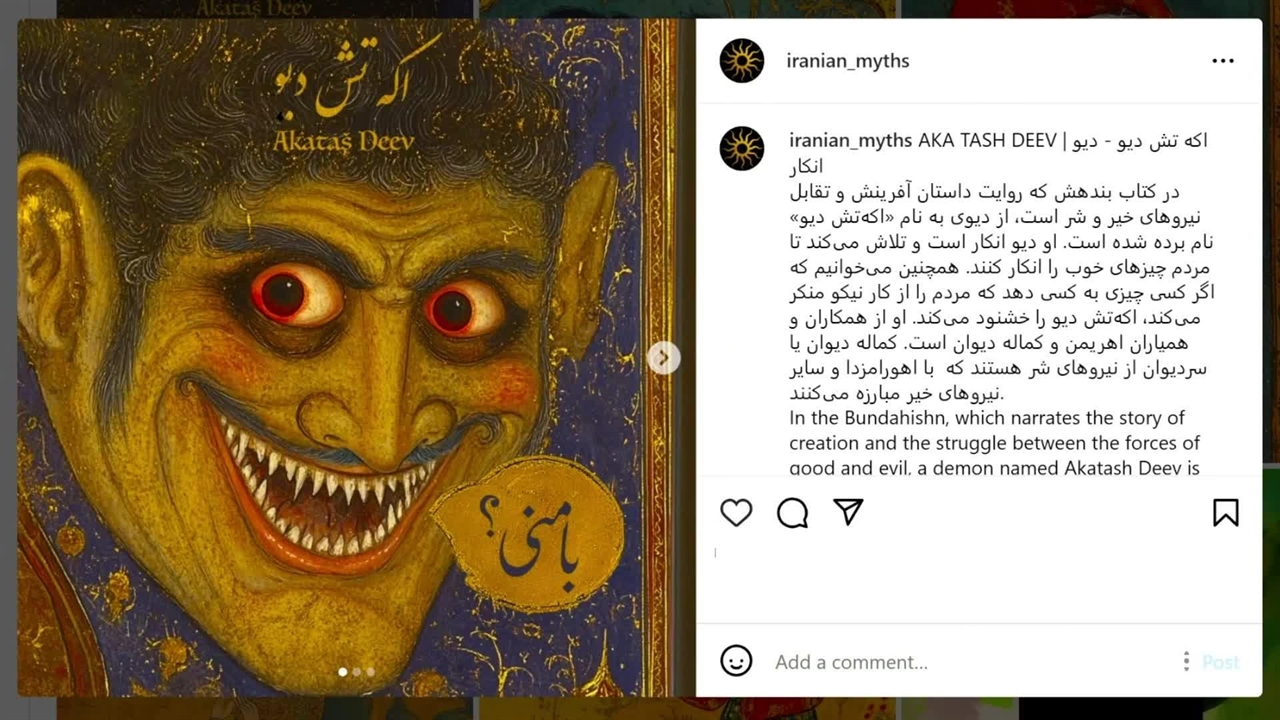The width and height of the screenshot is (1280, 720).
Task: Open iranian_myths avatar beside the caption
Action: pyautogui.click(x=742, y=148)
